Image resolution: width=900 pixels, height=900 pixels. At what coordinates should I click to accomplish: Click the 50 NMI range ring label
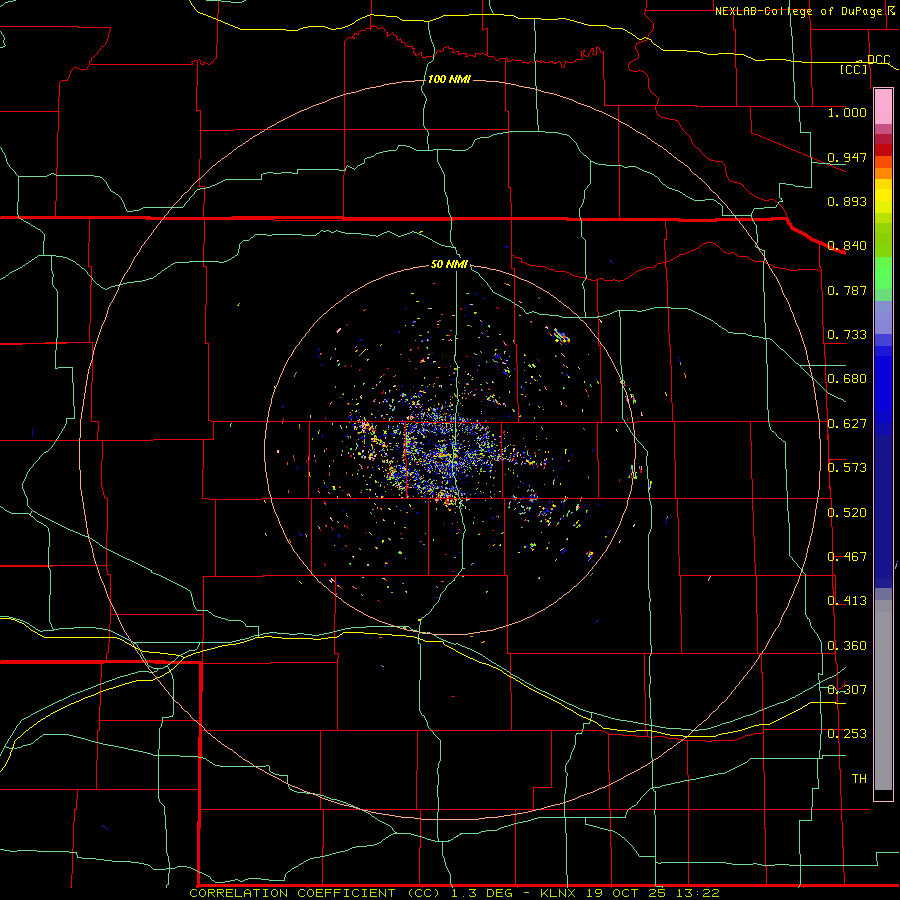coord(449,264)
